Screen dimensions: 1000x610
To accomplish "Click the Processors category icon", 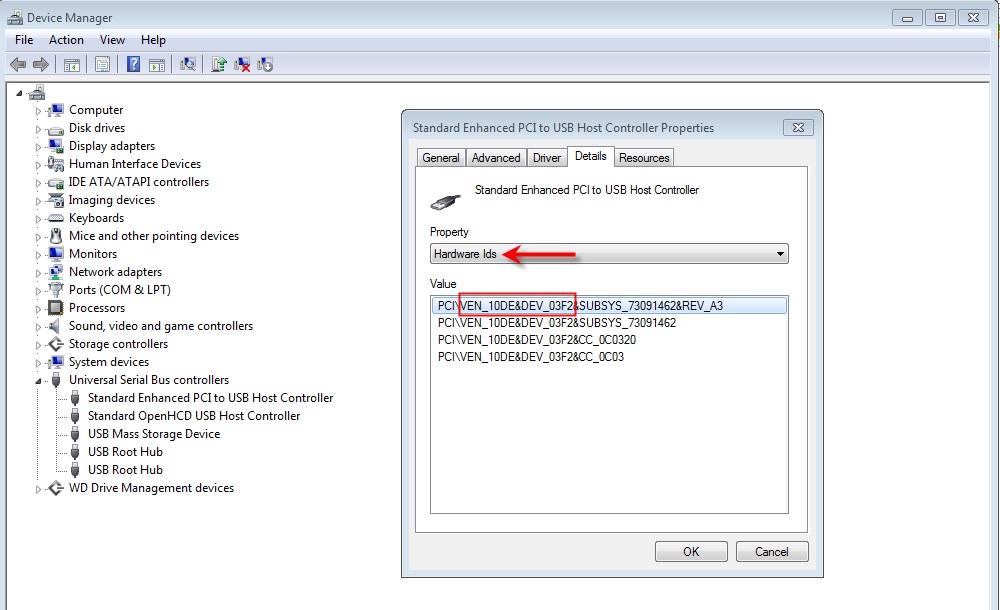I will coord(56,308).
